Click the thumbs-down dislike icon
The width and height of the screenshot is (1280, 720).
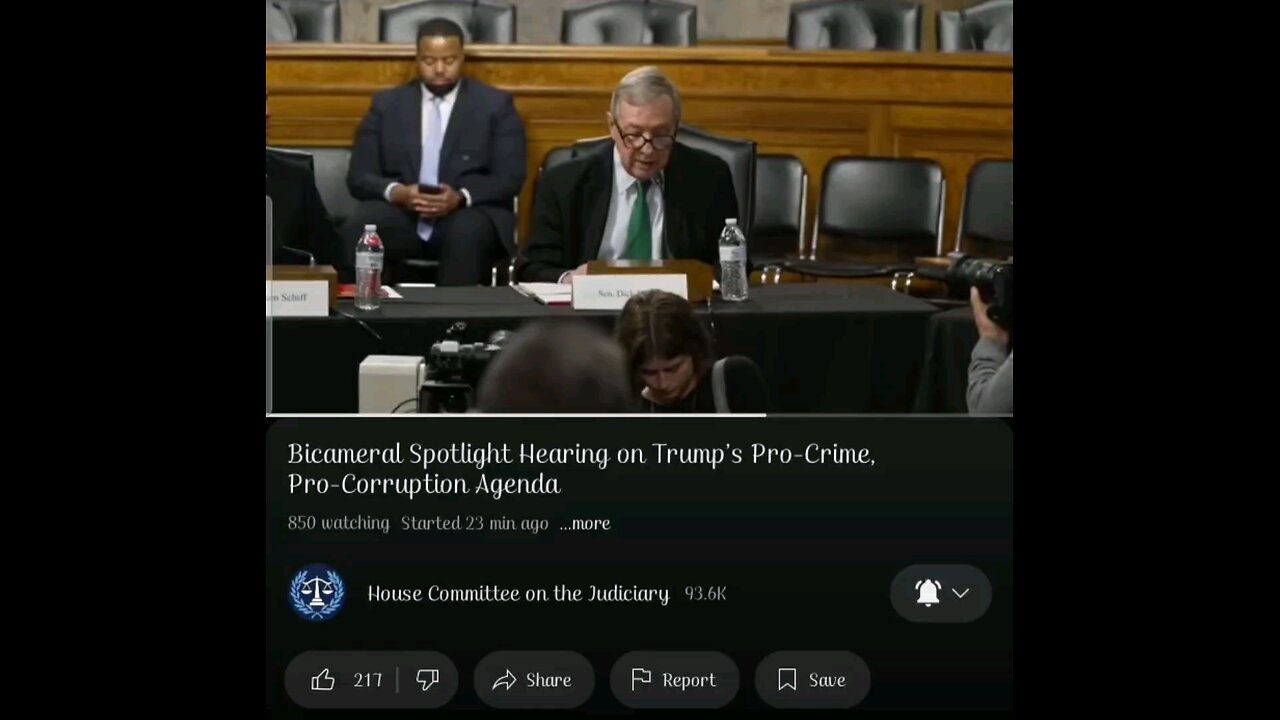tap(427, 680)
